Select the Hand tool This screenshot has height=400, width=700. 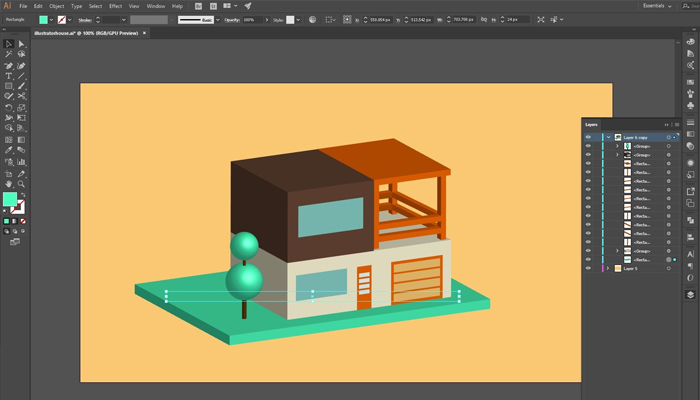(x=8, y=183)
